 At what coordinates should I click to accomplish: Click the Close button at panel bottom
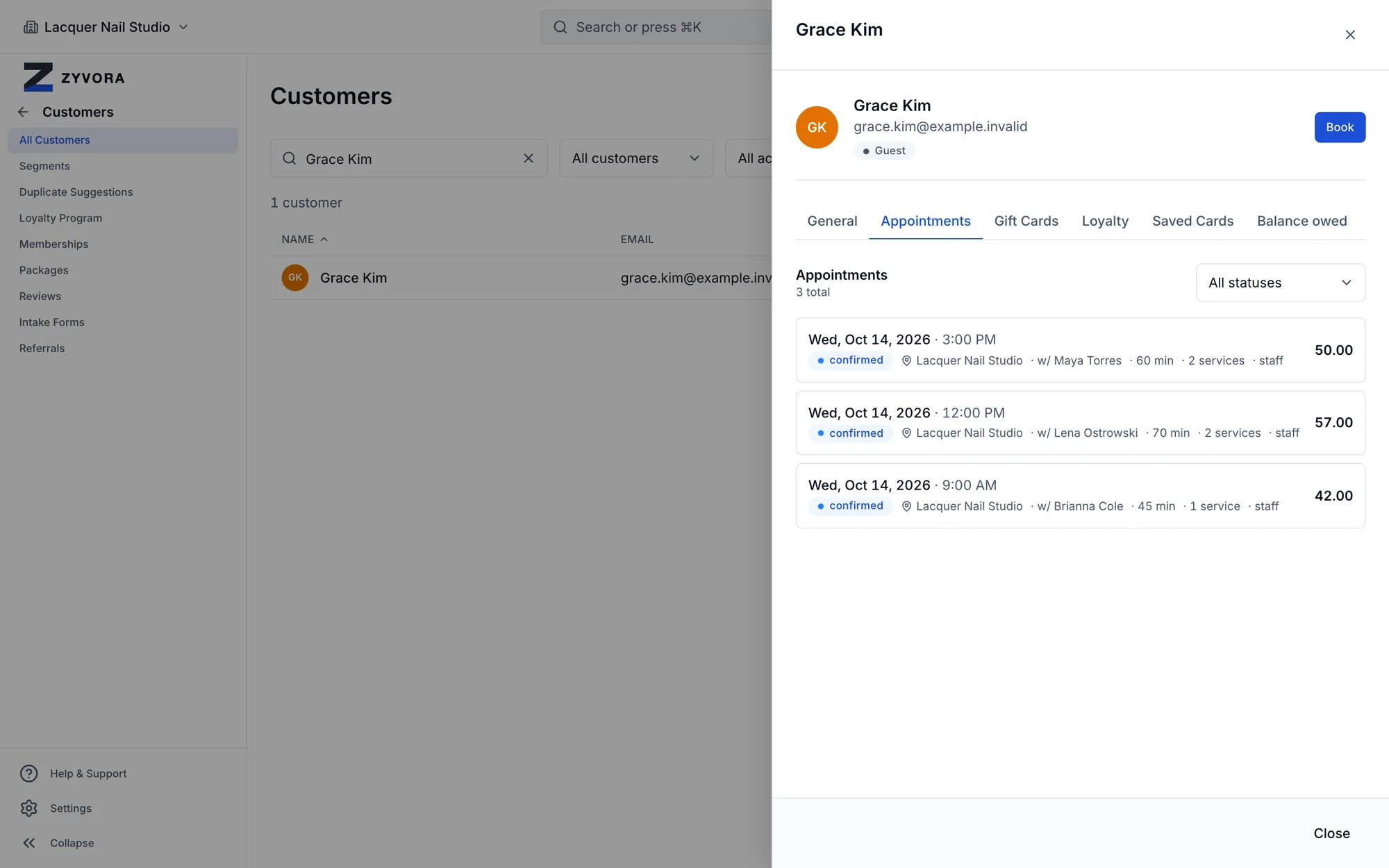click(1331, 833)
